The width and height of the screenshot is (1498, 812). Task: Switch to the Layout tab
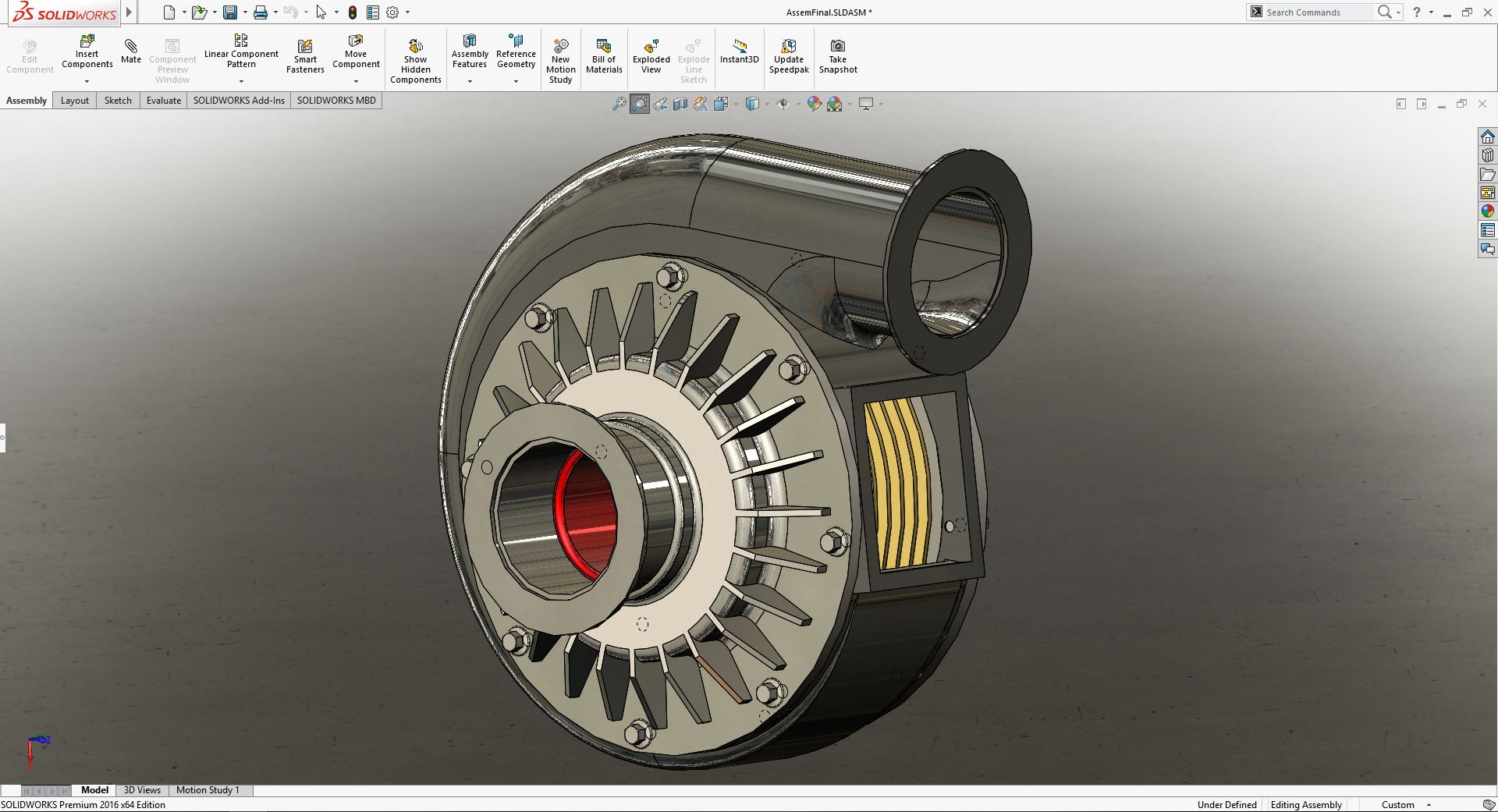tap(75, 101)
